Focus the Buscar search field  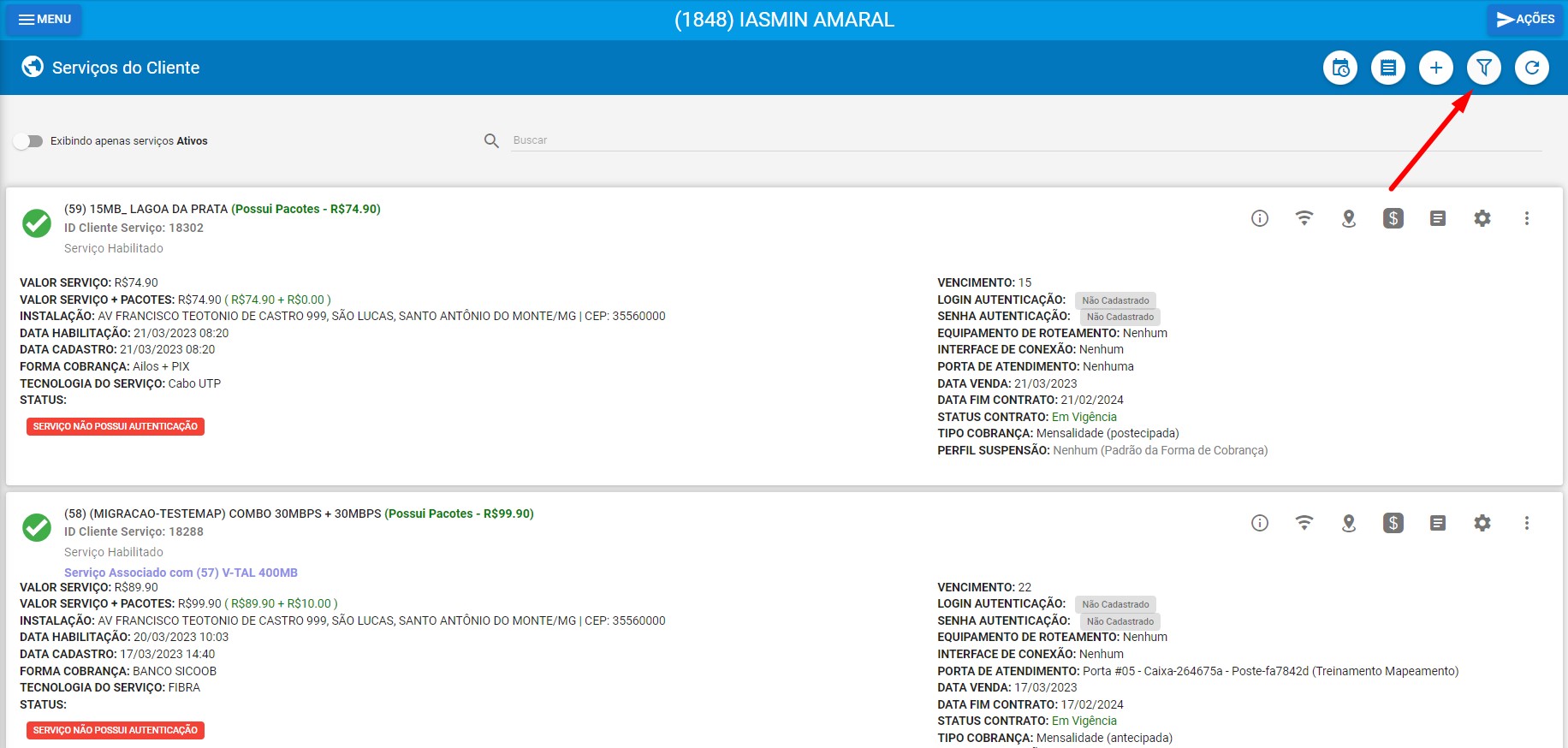point(1026,140)
